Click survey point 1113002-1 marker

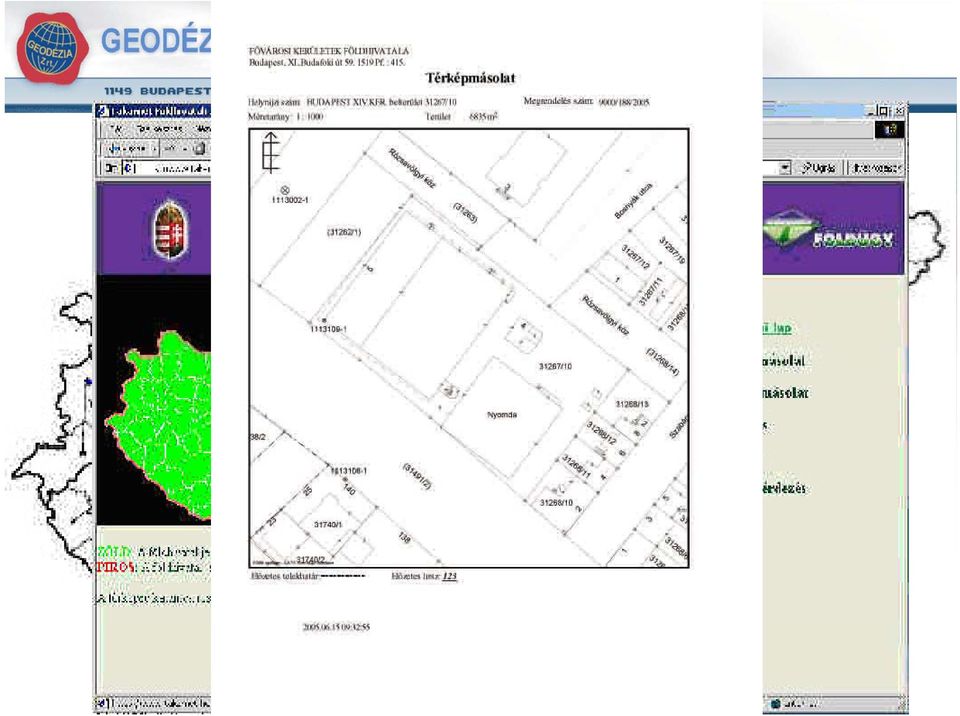[x=285, y=190]
